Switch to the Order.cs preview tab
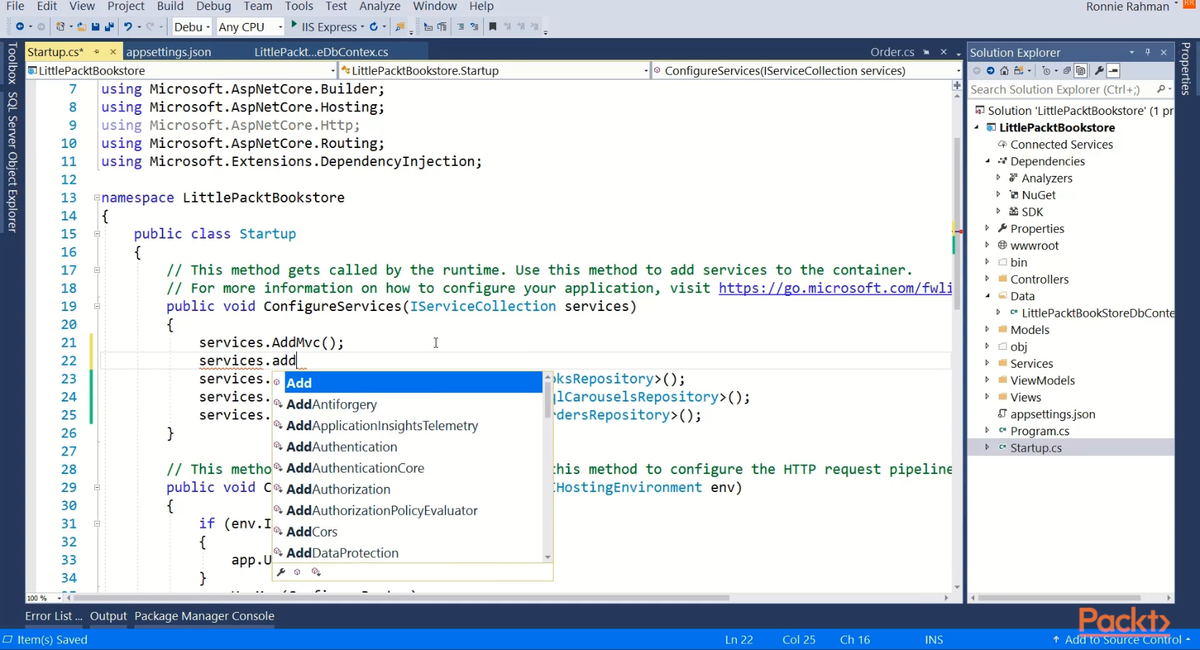 893,52
